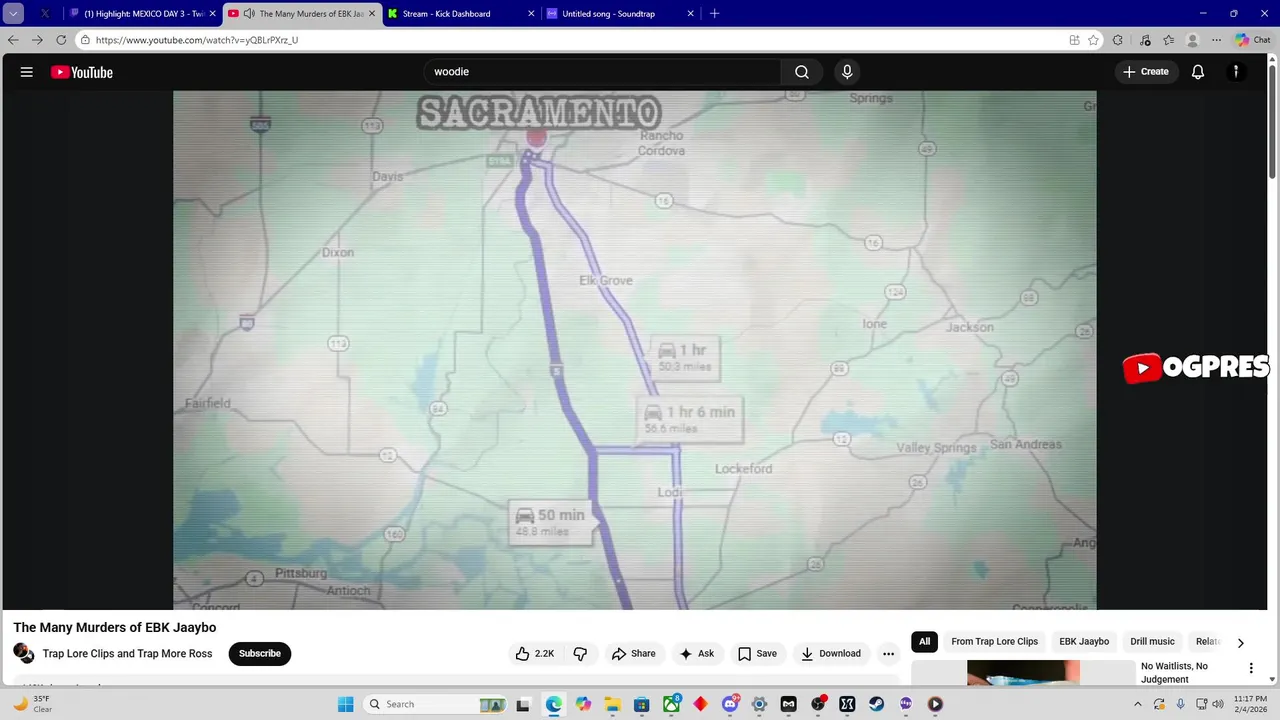Open the weather widget showing 35°F

32,704
